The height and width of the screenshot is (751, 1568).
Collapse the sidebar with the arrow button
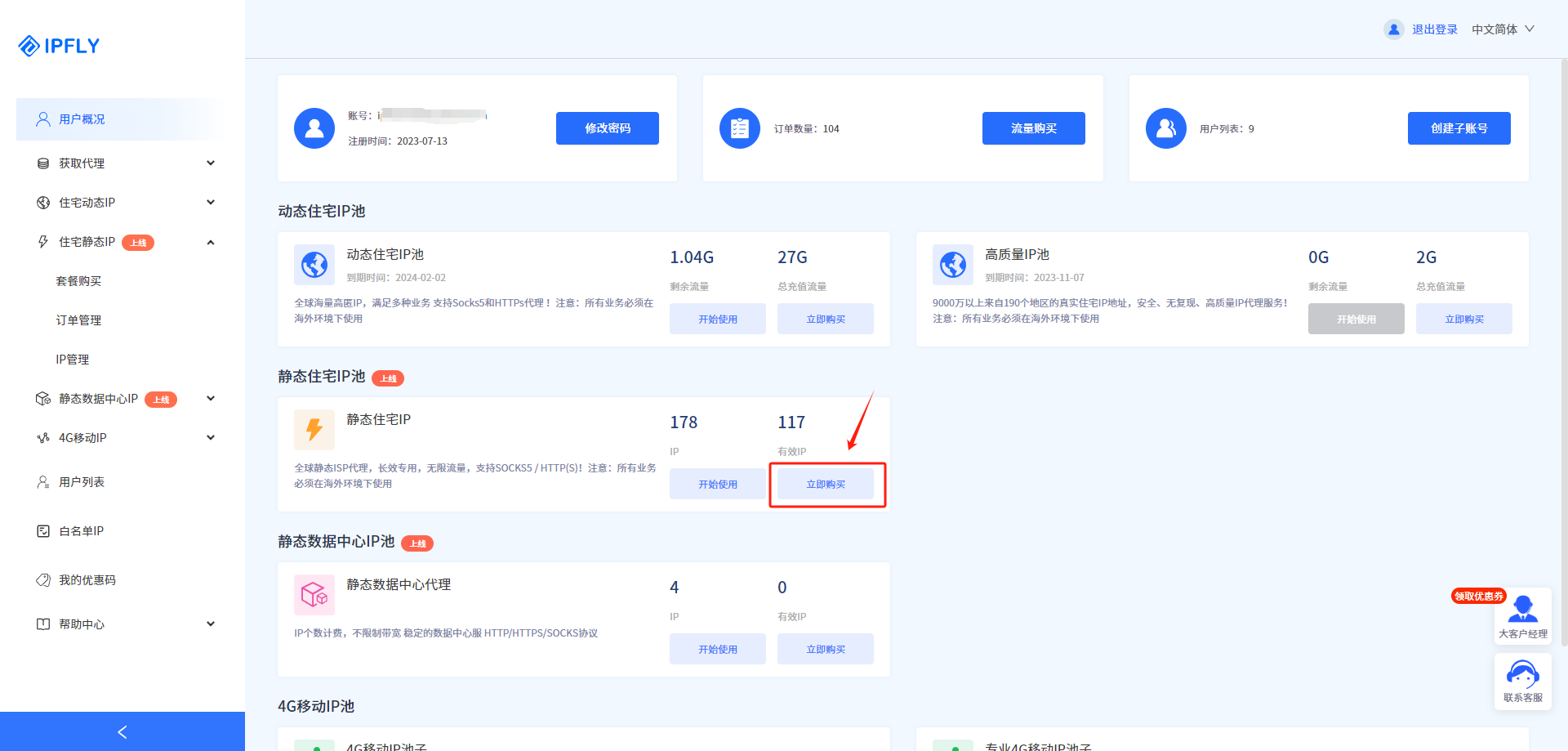(122, 731)
